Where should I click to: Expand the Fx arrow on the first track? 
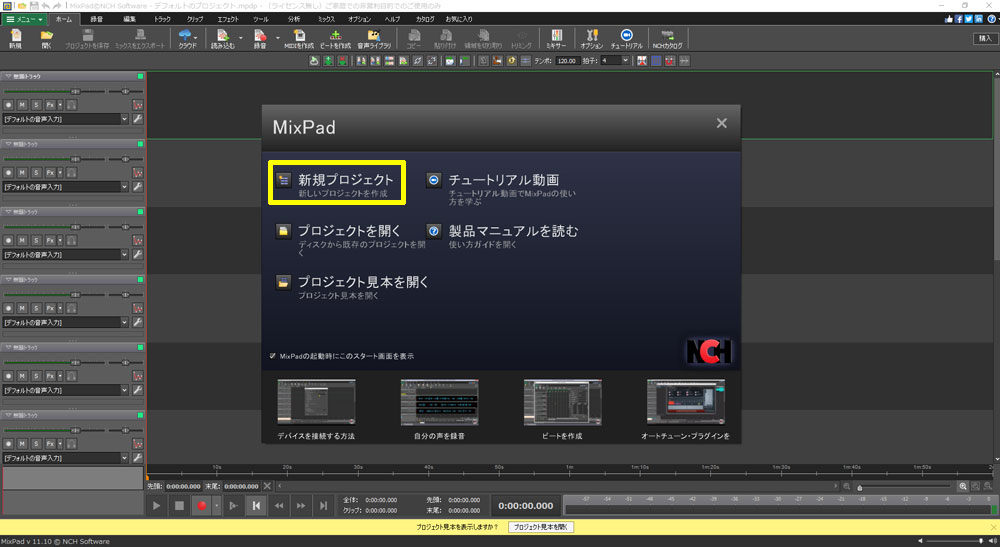(x=61, y=105)
